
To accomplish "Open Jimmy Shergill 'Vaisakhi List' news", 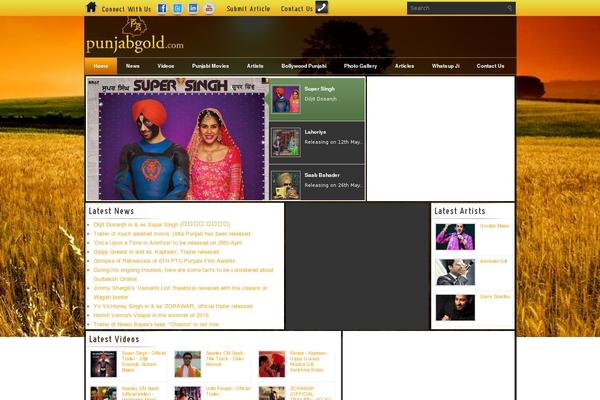I will coord(180,292).
